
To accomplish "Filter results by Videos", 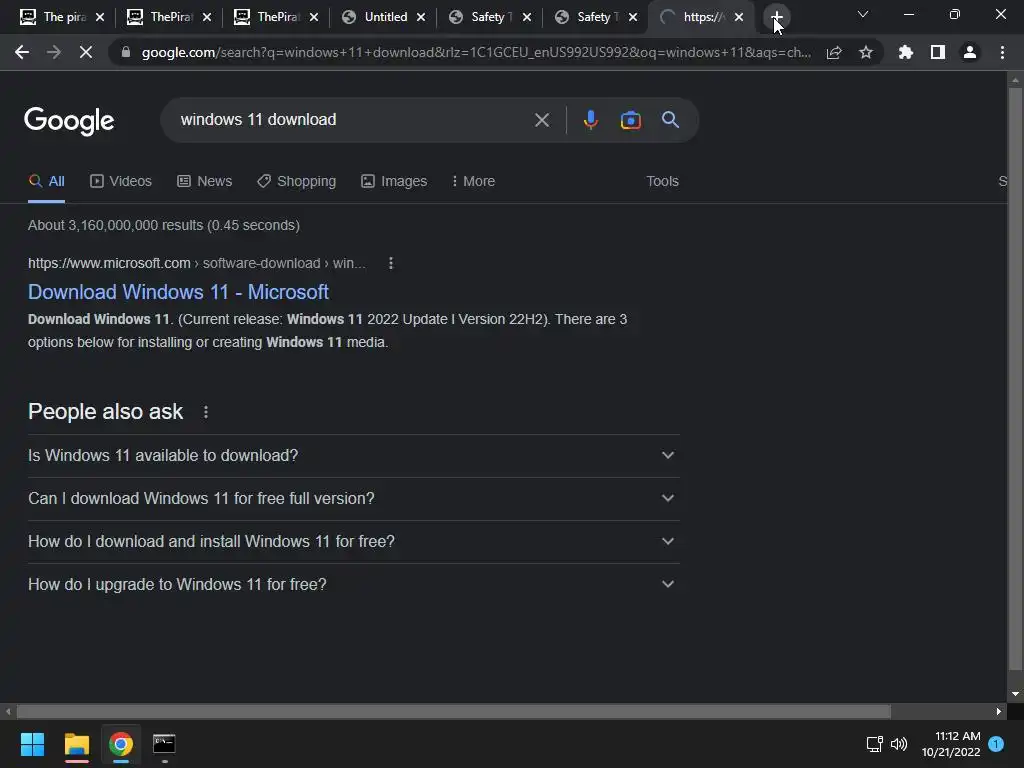I will [121, 182].
